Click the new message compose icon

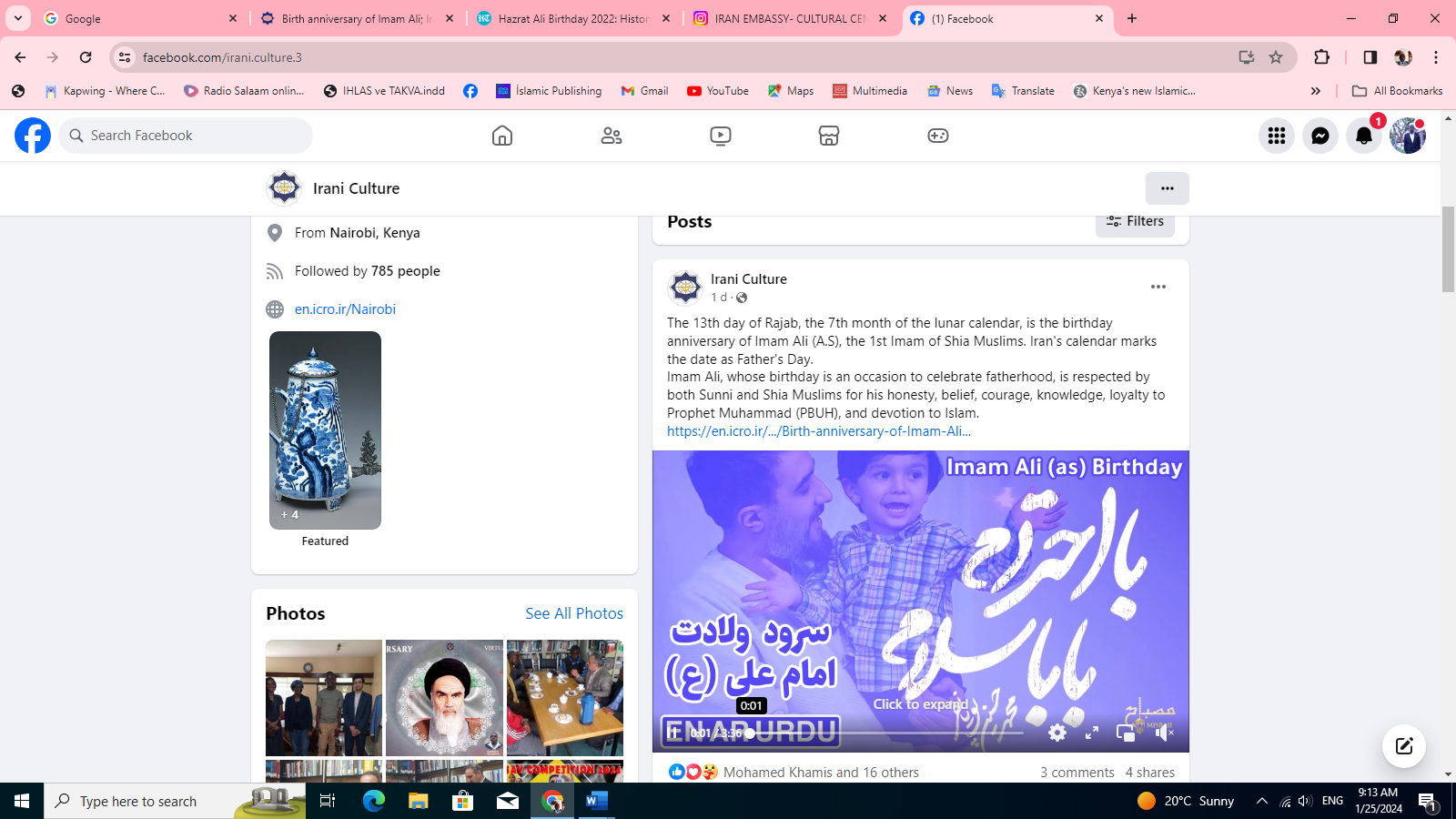pyautogui.click(x=1403, y=746)
